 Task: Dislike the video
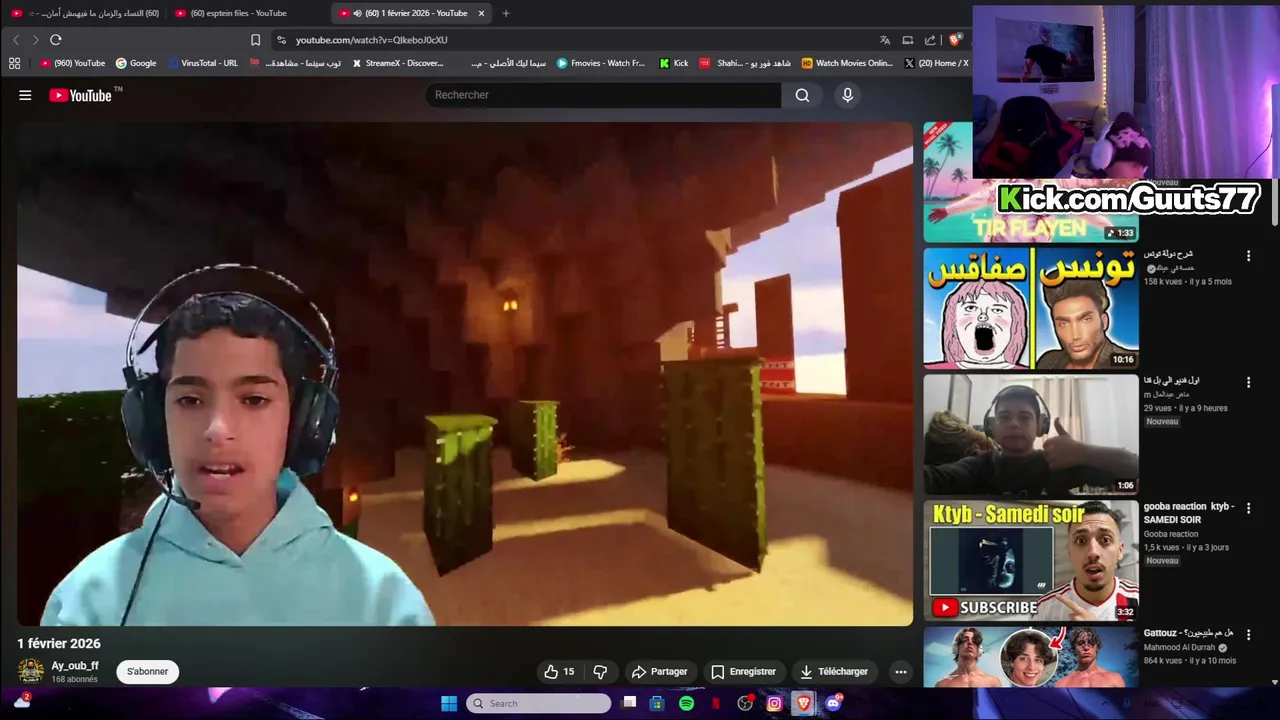tap(600, 672)
